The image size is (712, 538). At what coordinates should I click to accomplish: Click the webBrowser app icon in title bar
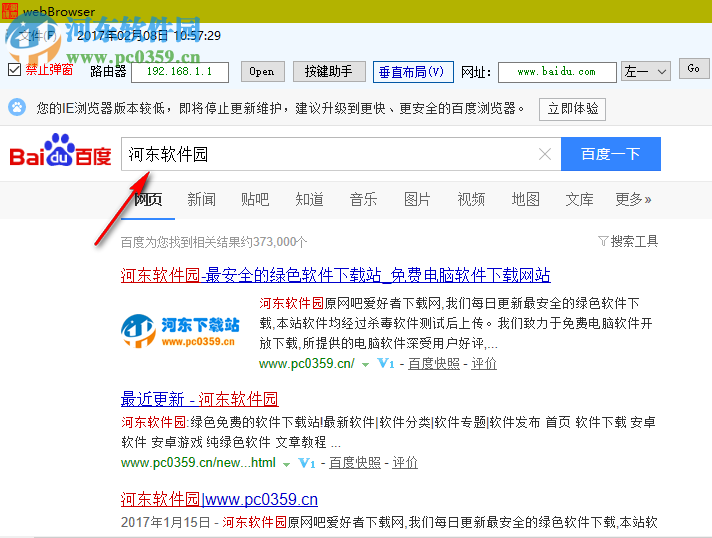[10, 10]
